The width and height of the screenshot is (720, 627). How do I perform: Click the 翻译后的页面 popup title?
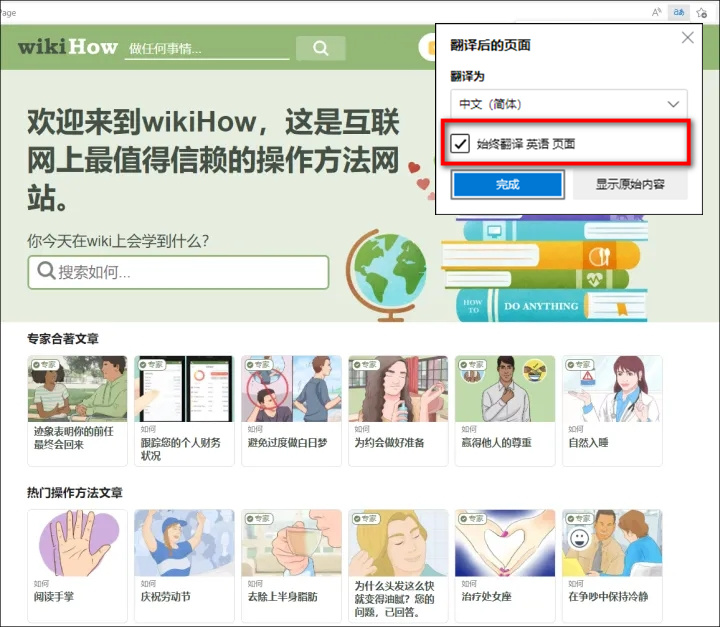pyautogui.click(x=490, y=45)
